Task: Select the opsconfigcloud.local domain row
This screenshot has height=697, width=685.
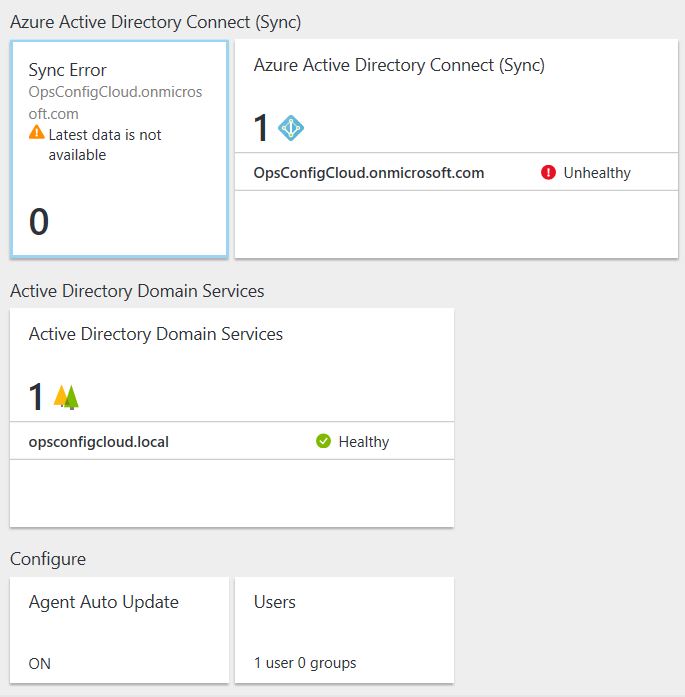Action: [x=232, y=441]
